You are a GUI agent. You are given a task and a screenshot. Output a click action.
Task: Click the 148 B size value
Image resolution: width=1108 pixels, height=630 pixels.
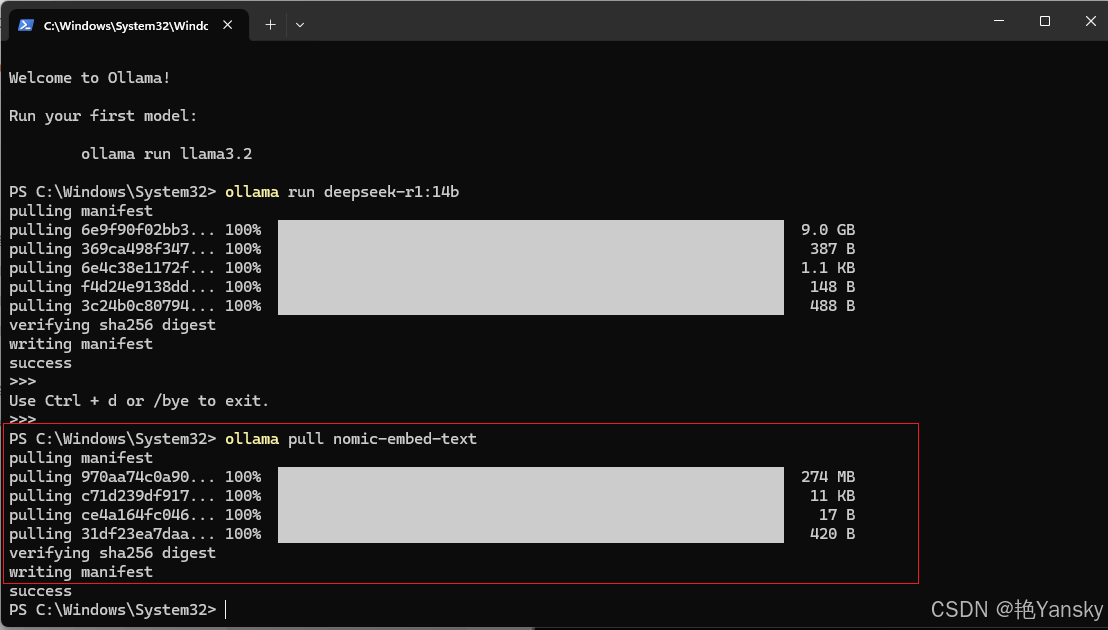point(832,287)
